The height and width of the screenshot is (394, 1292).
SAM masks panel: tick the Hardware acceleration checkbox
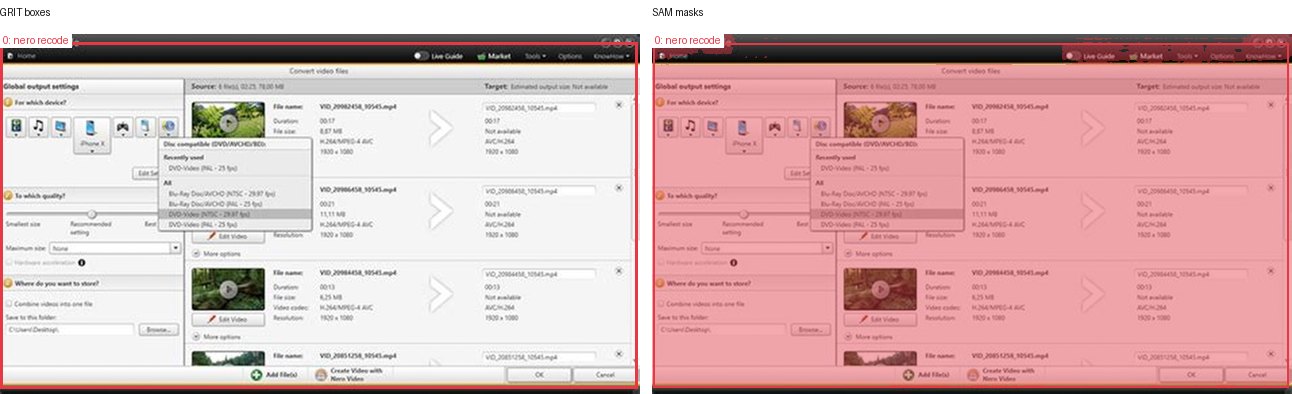point(662,262)
